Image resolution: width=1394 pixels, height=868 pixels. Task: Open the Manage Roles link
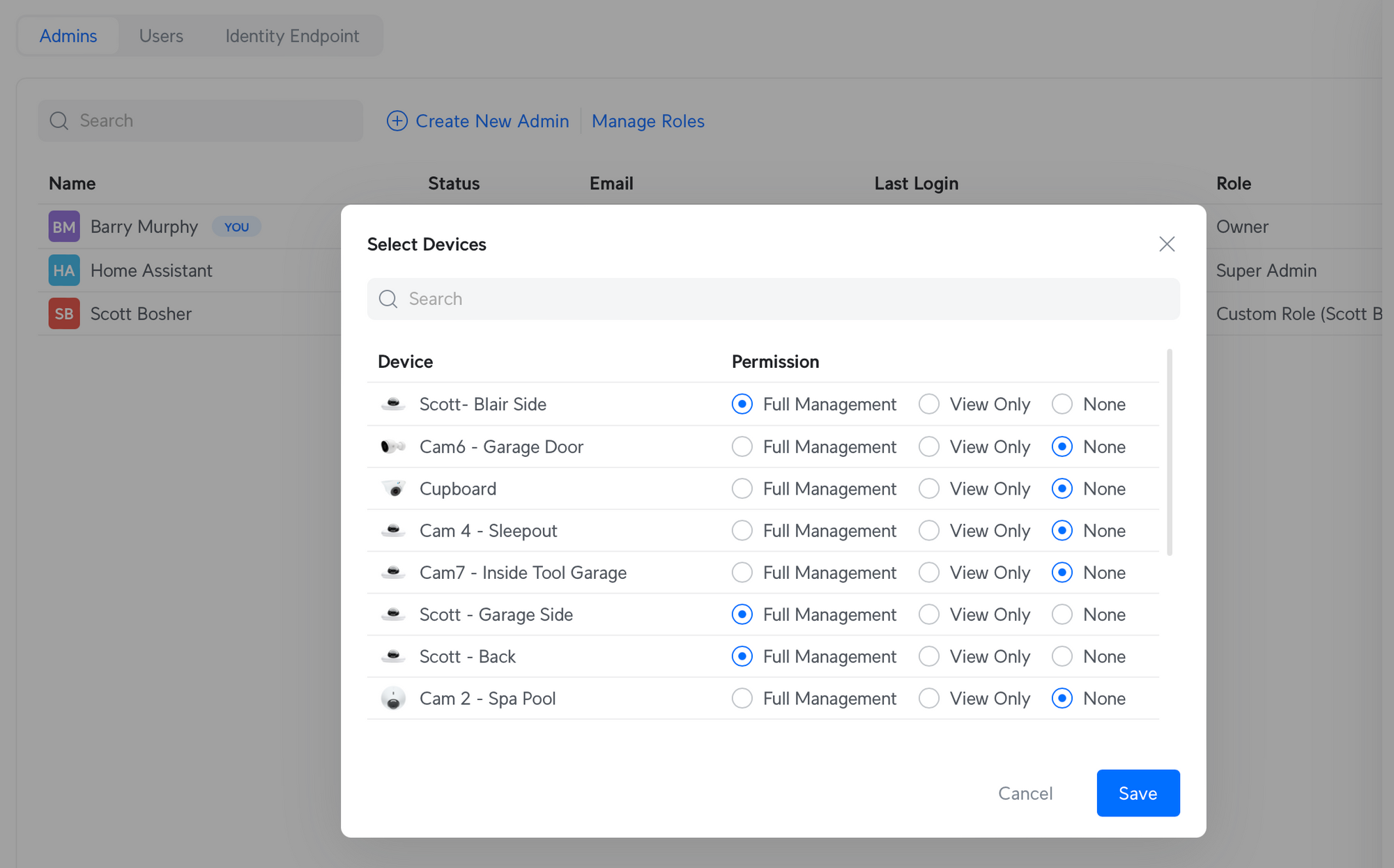[x=648, y=121]
